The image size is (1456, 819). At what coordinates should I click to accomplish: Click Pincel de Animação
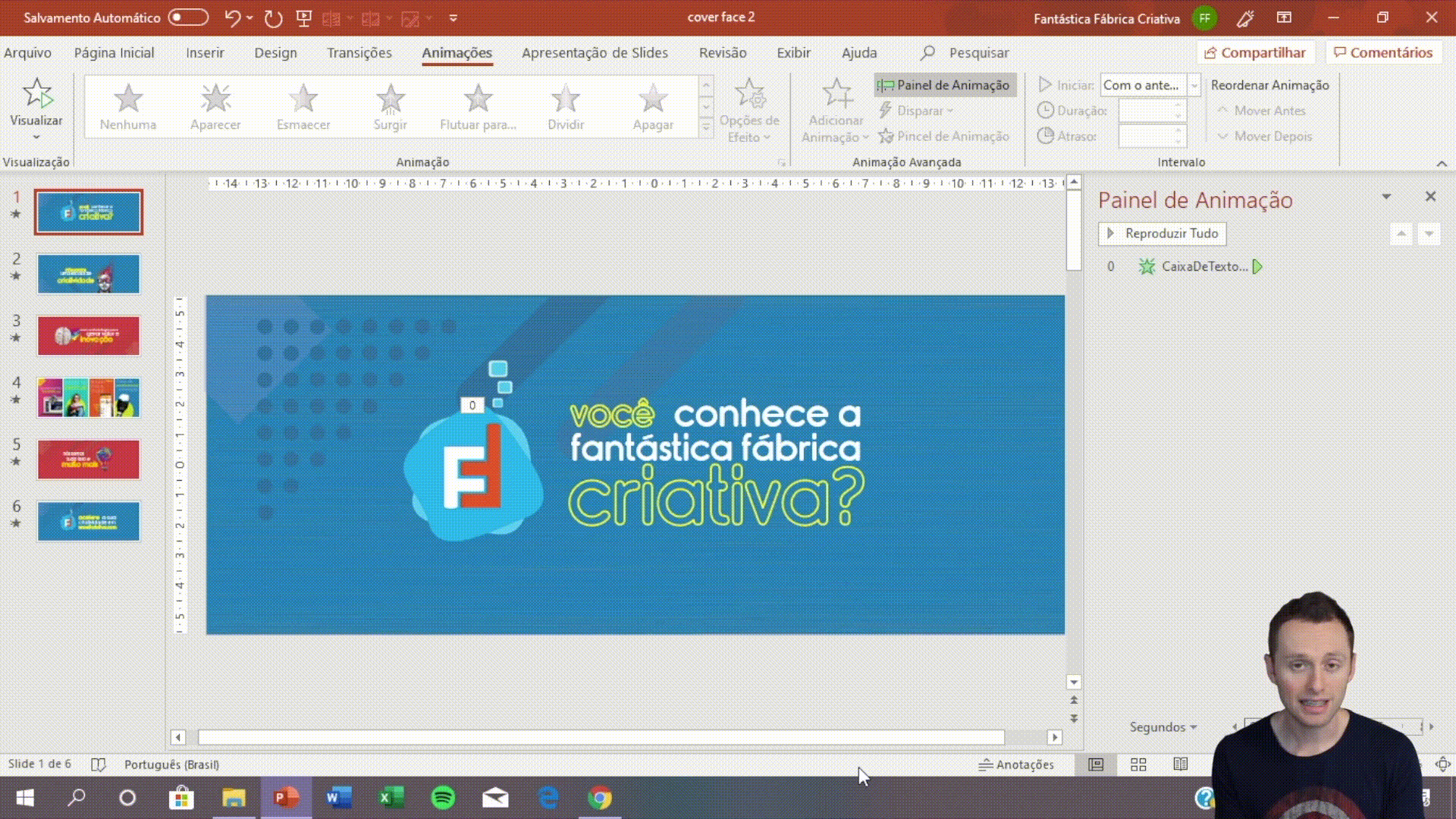944,136
